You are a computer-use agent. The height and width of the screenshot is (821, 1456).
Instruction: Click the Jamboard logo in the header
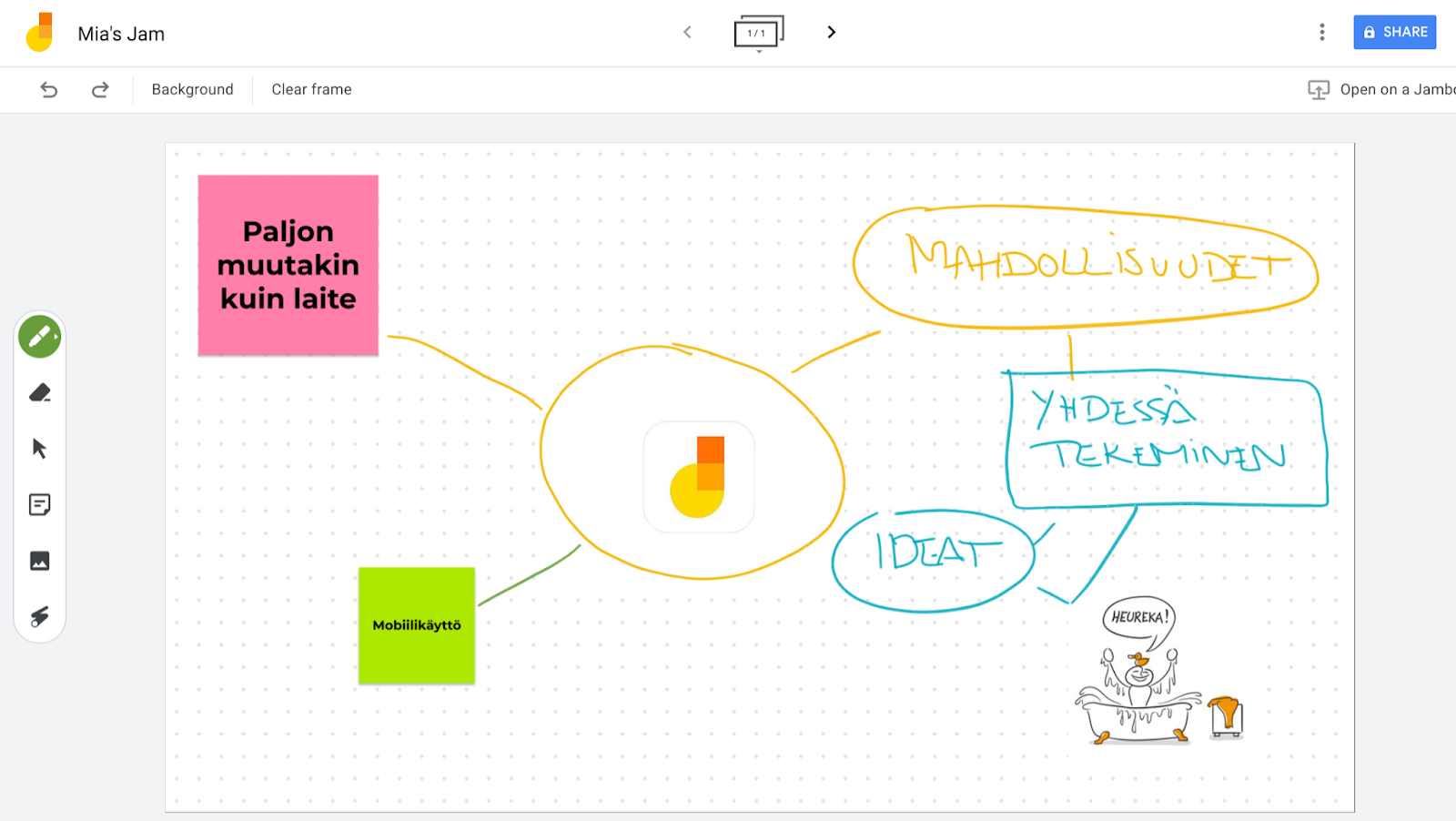click(x=40, y=33)
